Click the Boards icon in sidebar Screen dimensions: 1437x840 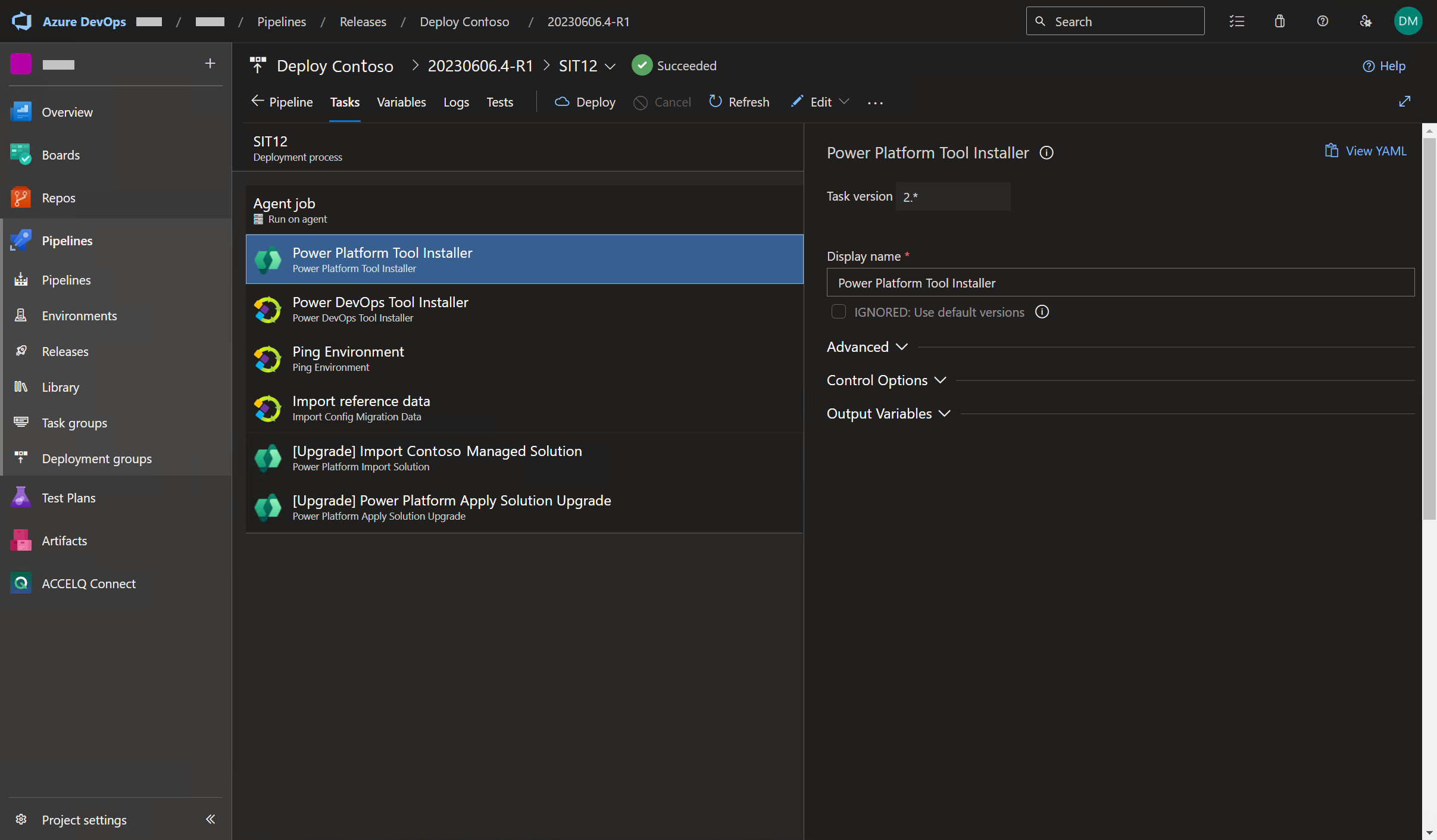21,155
